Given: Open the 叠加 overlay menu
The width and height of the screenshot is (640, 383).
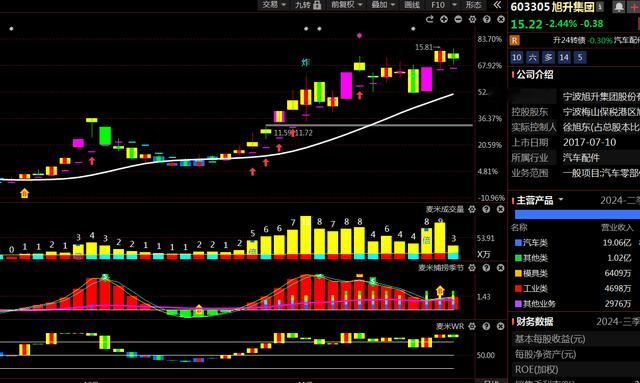Looking at the screenshot, I should (x=383, y=5).
